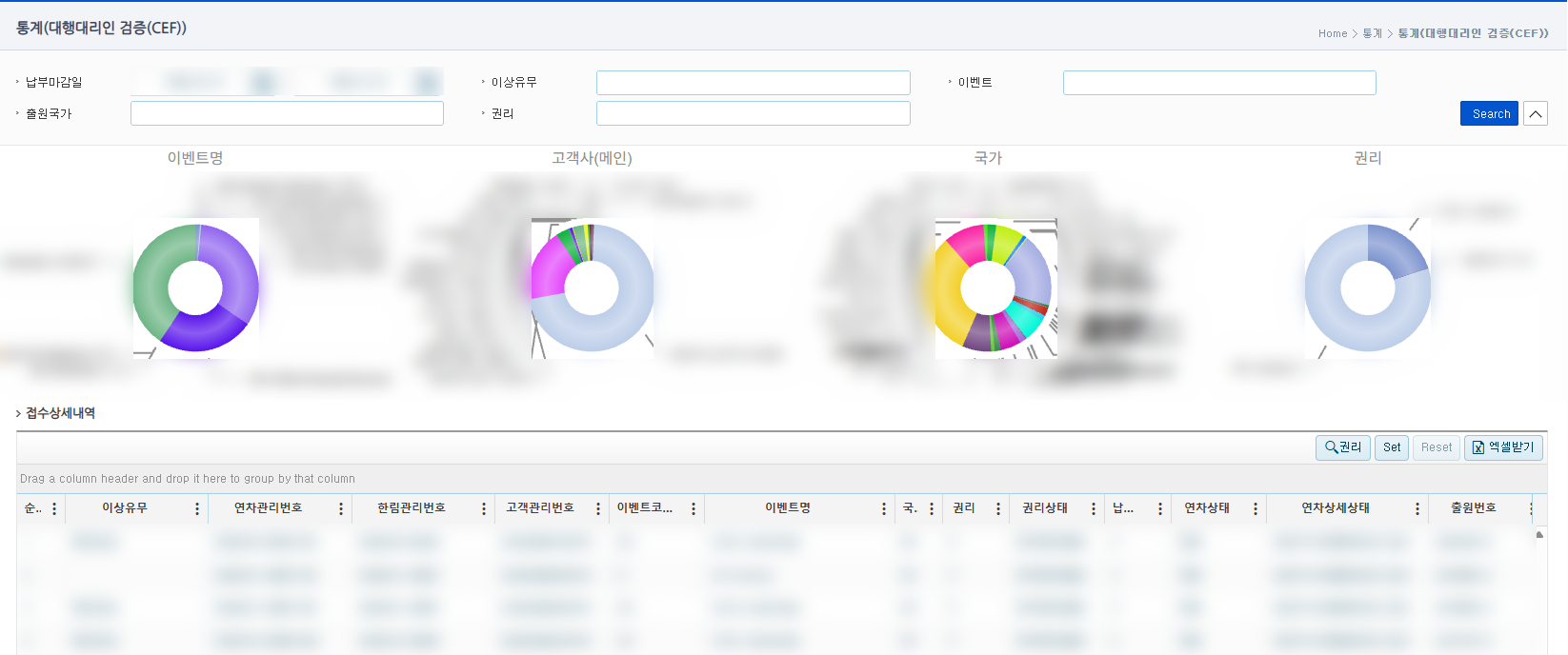Collapse the 접수상세내역 section
This screenshot has height=655, width=1568.
(18, 413)
